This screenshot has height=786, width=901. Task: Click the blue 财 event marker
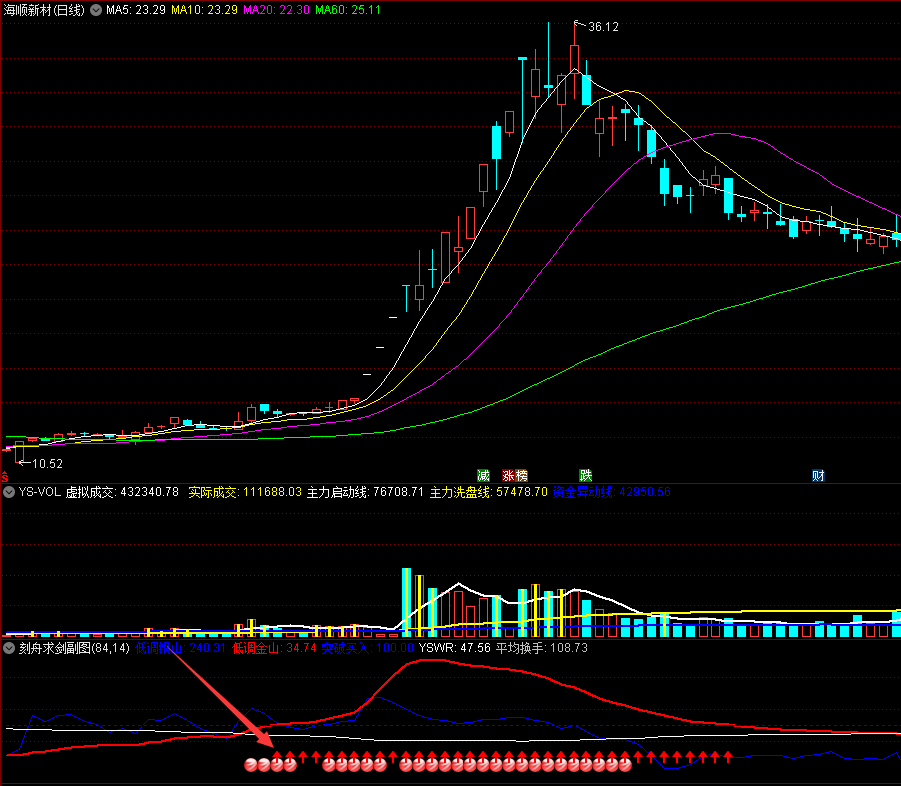[x=818, y=475]
